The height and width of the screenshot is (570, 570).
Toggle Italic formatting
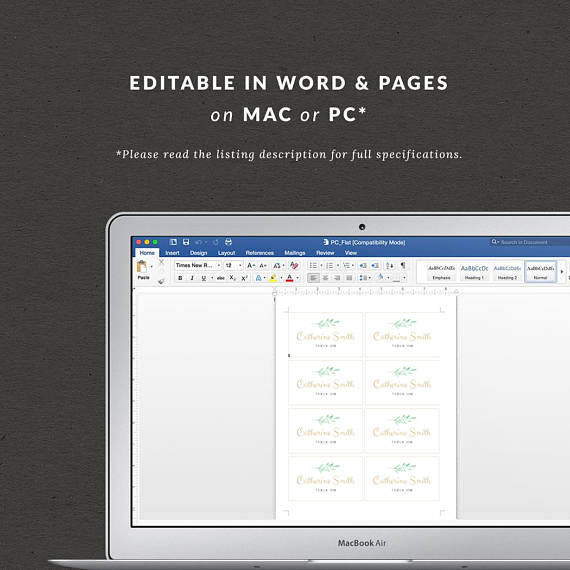(x=192, y=278)
